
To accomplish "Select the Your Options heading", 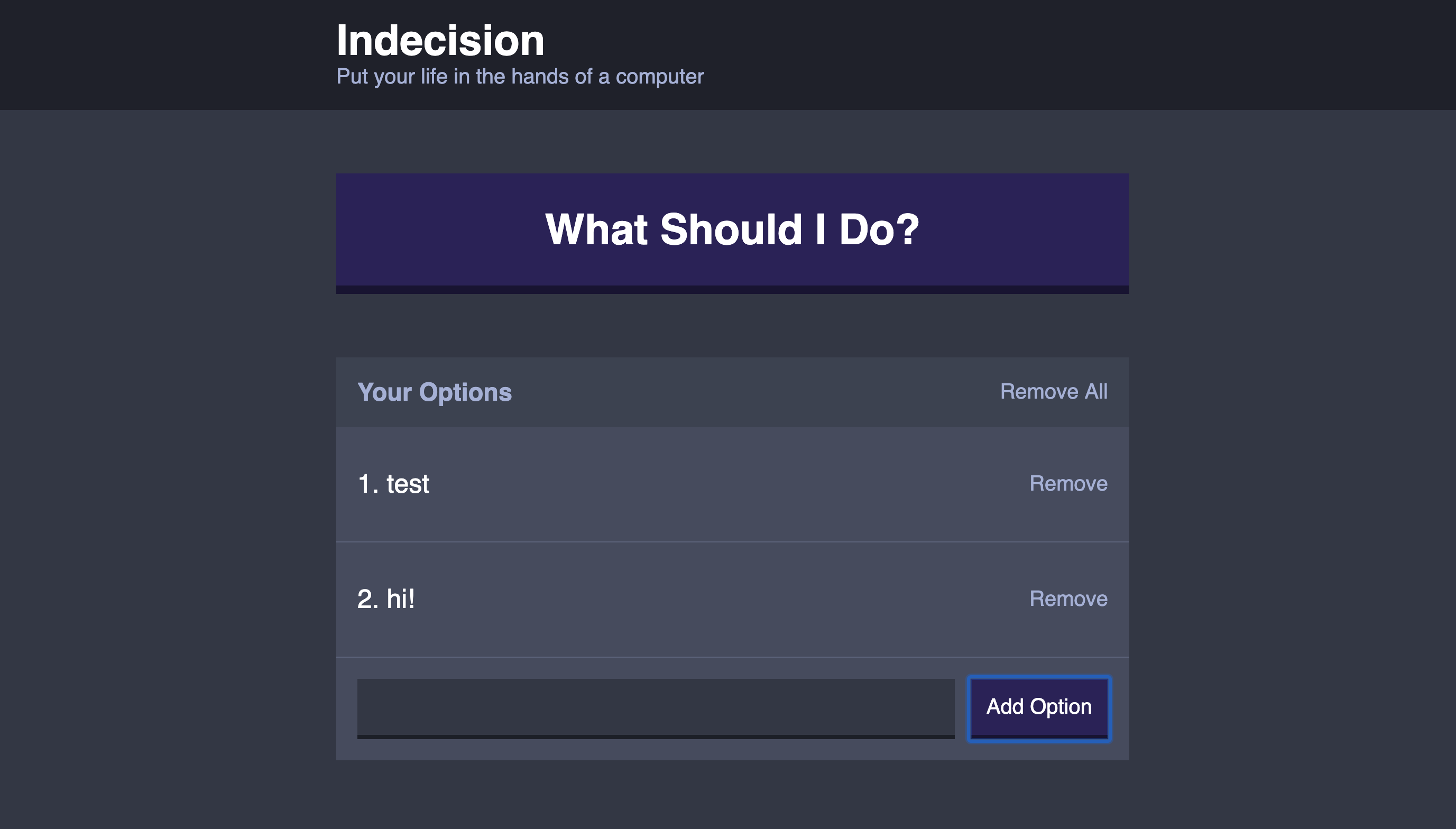I will pos(434,392).
